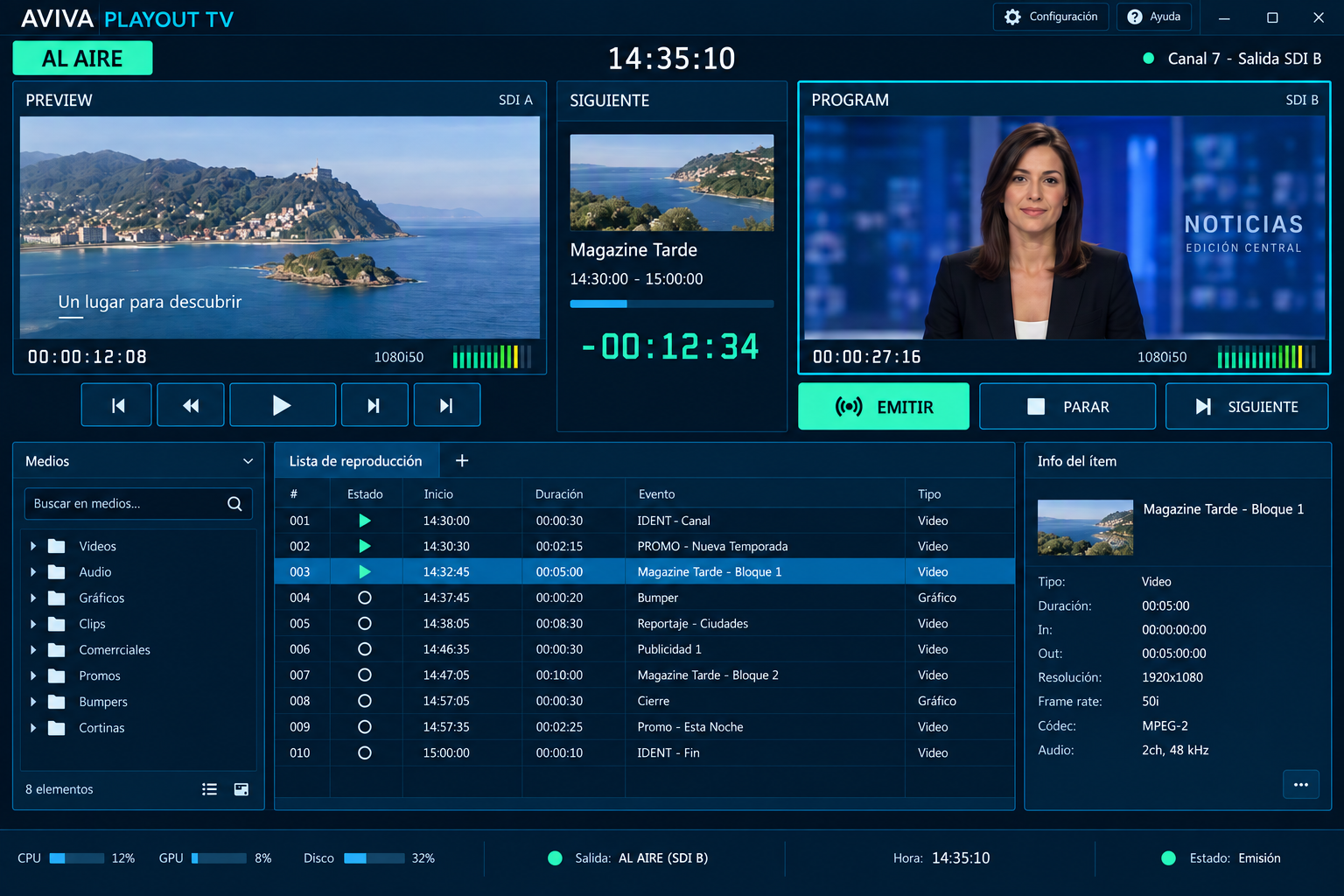Skip to end of preview clip
1344x896 pixels.
click(x=447, y=405)
